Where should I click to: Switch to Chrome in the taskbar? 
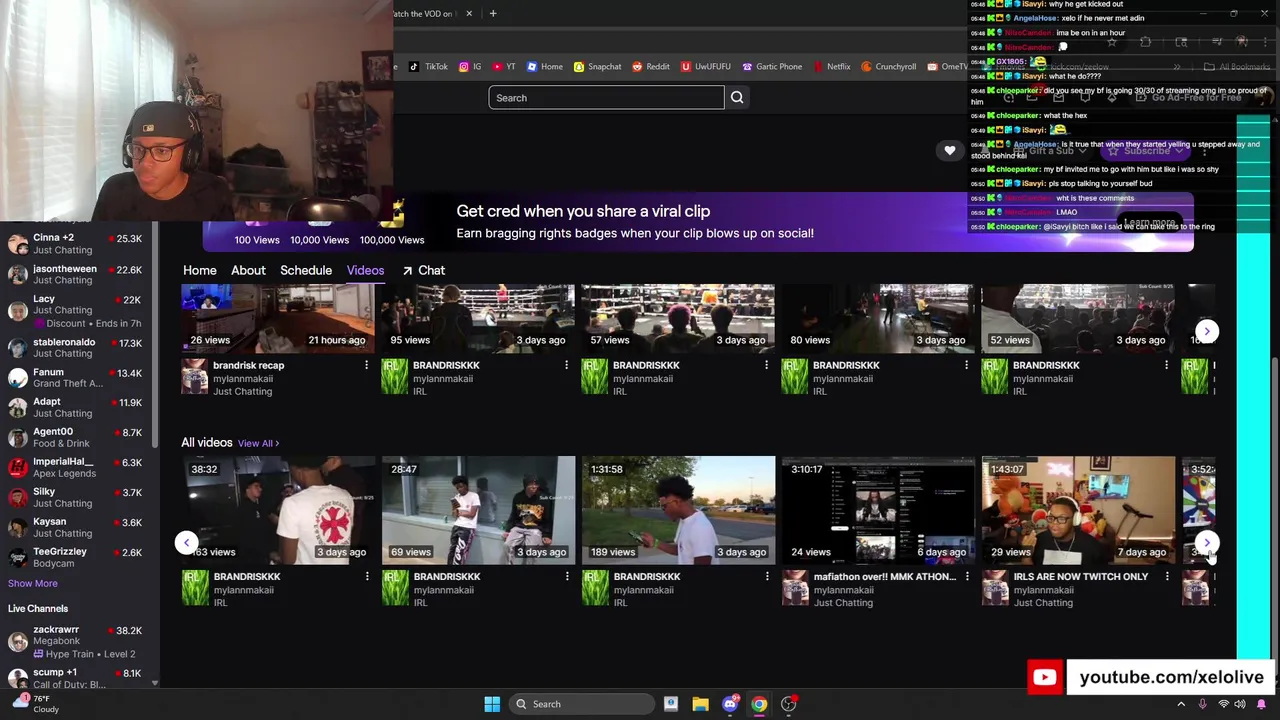(759, 704)
